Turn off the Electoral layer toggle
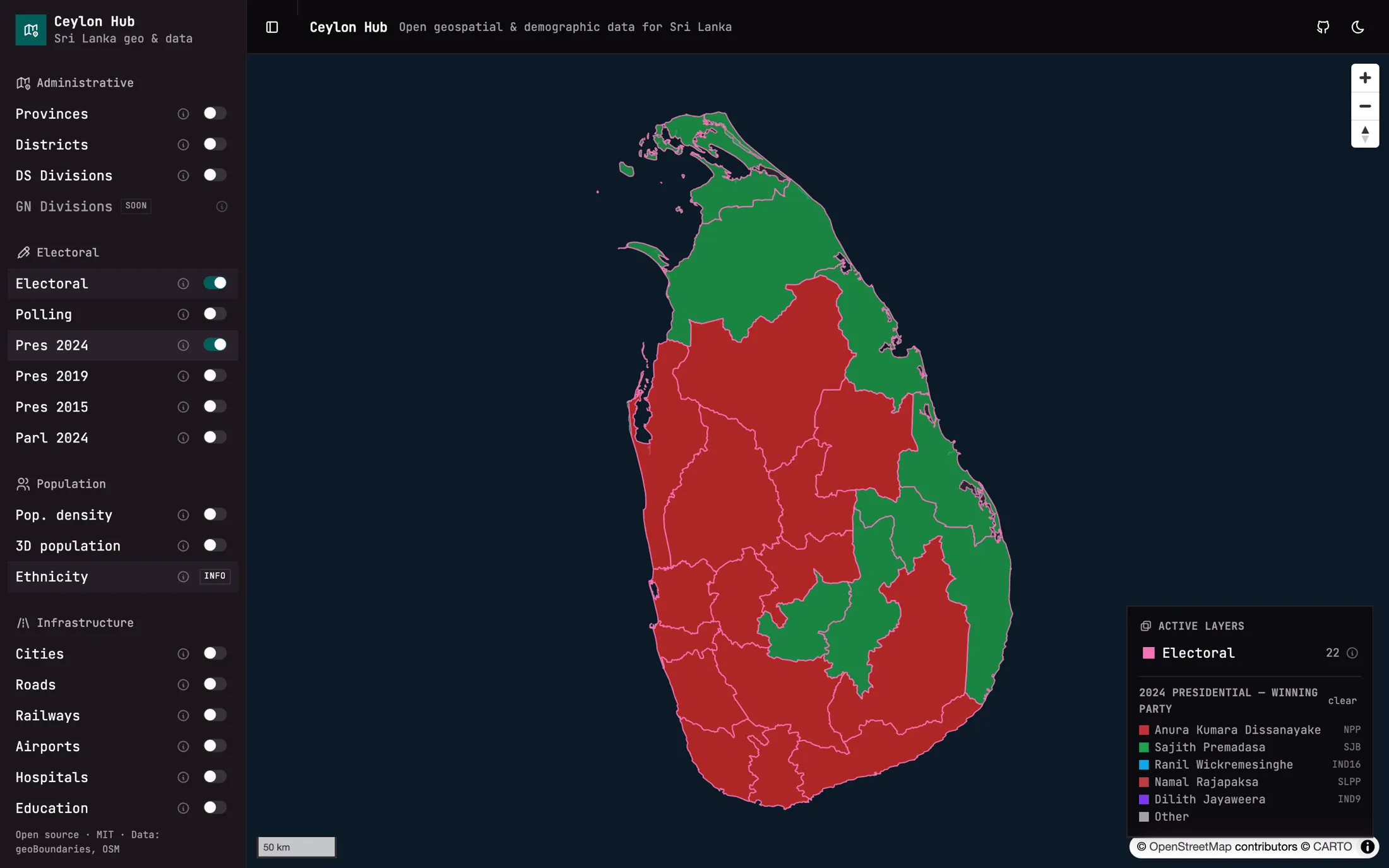Screen dimensions: 1389x868 tap(215, 283)
